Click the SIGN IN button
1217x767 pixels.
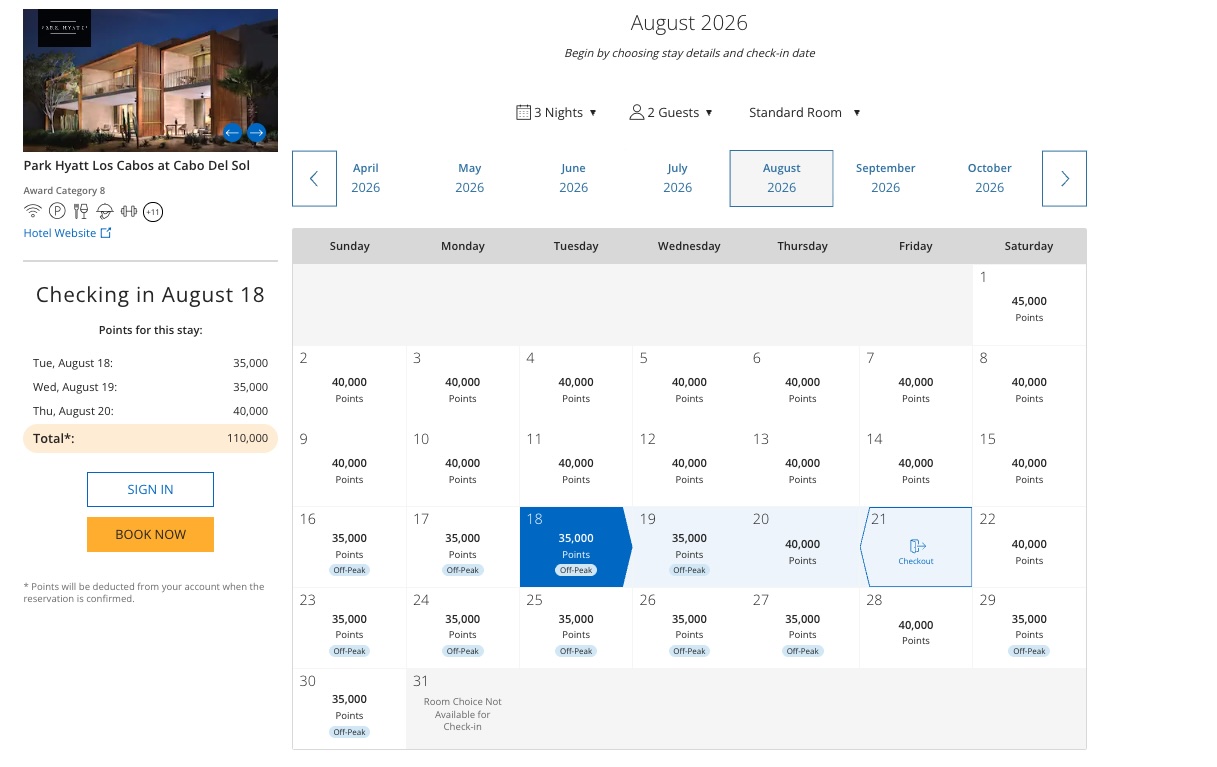[x=150, y=489]
